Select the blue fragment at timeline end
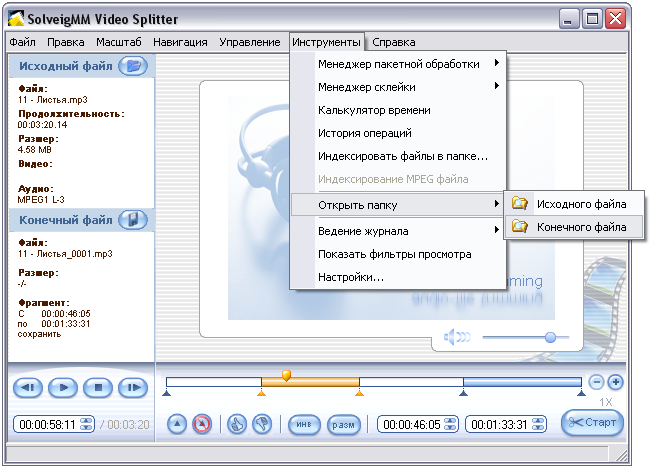This screenshot has height=466, width=652. (522, 382)
